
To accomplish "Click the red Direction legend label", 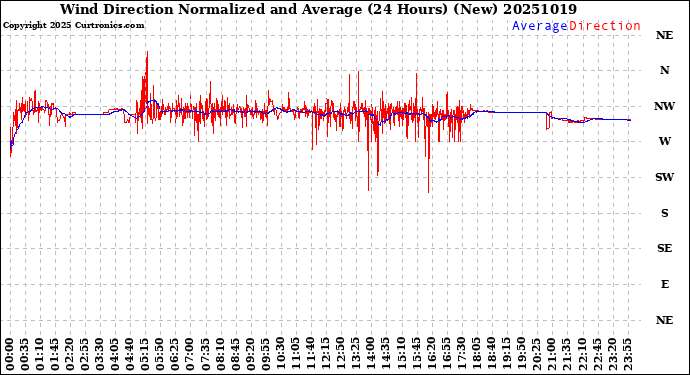I will coord(605,26).
